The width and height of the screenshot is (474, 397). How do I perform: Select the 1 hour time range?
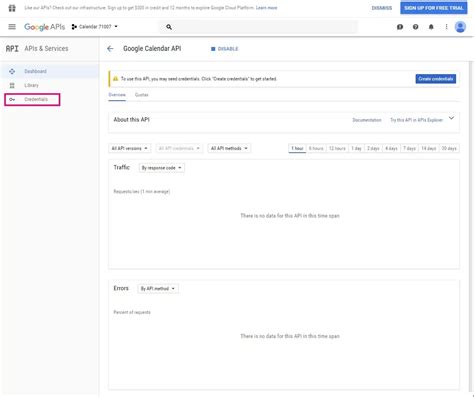(297, 148)
